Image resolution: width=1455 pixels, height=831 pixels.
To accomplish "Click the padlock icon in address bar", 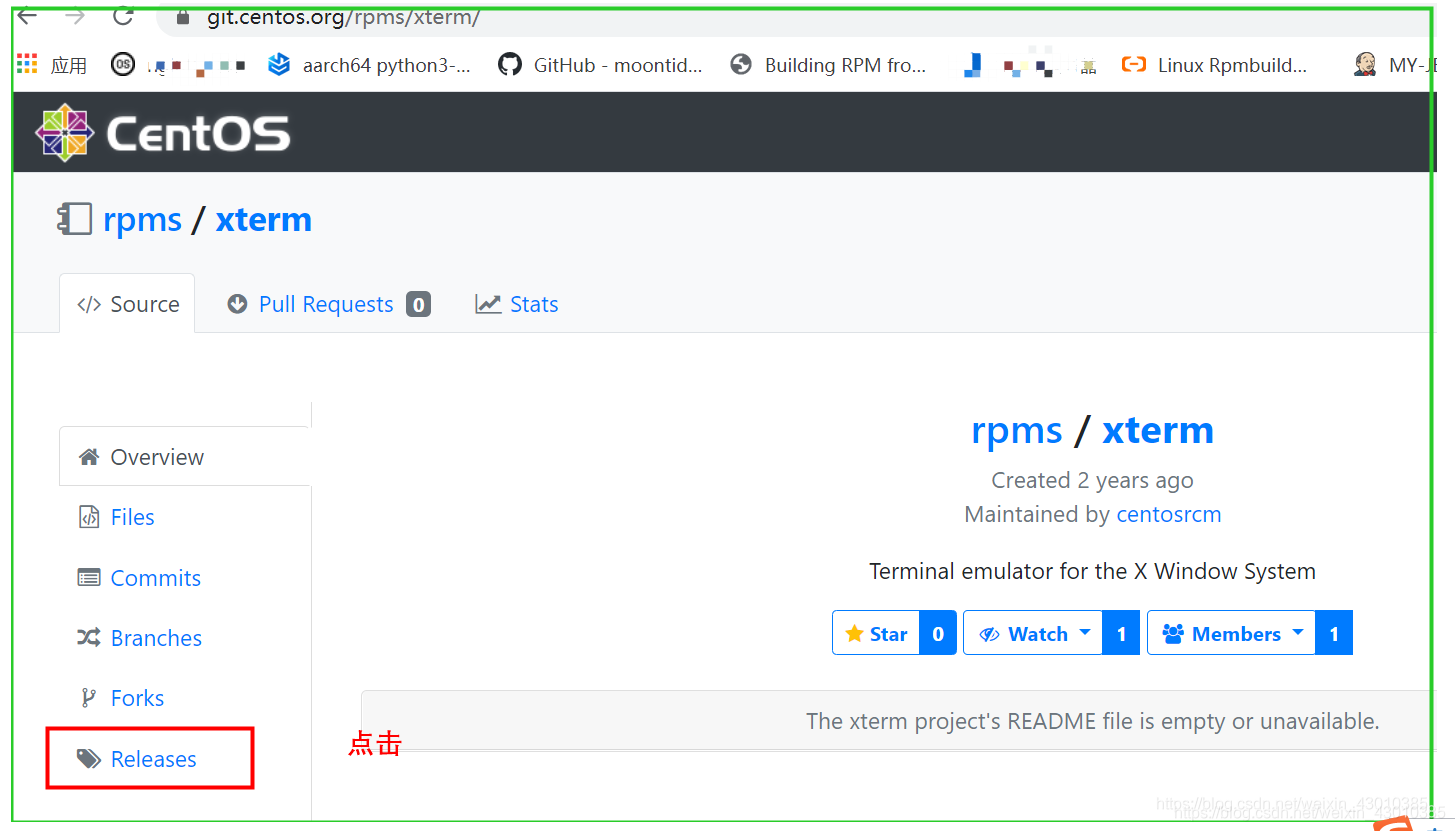I will pos(182,17).
